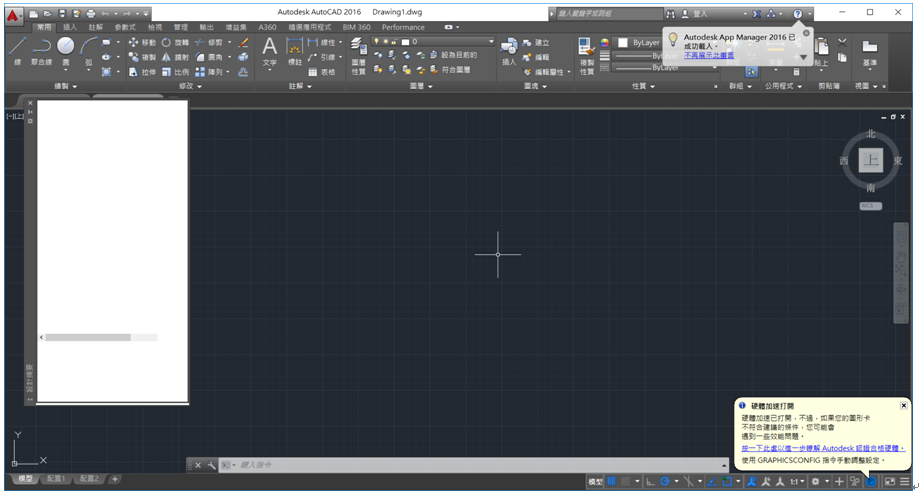Switch to the A360 ribbon tab
Viewport: 921px width, 497px height.
[x=267, y=27]
